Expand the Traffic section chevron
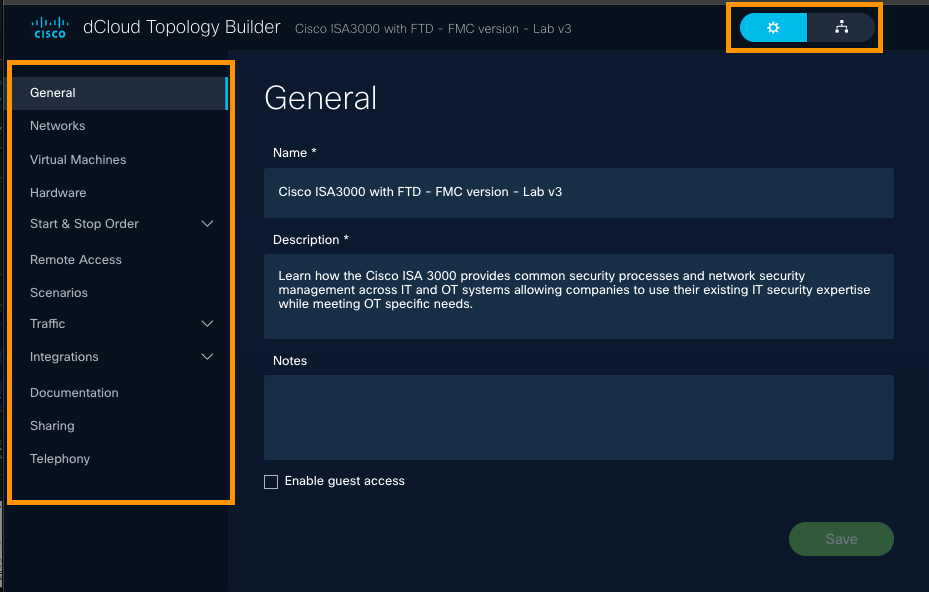Image resolution: width=929 pixels, height=592 pixels. (207, 324)
